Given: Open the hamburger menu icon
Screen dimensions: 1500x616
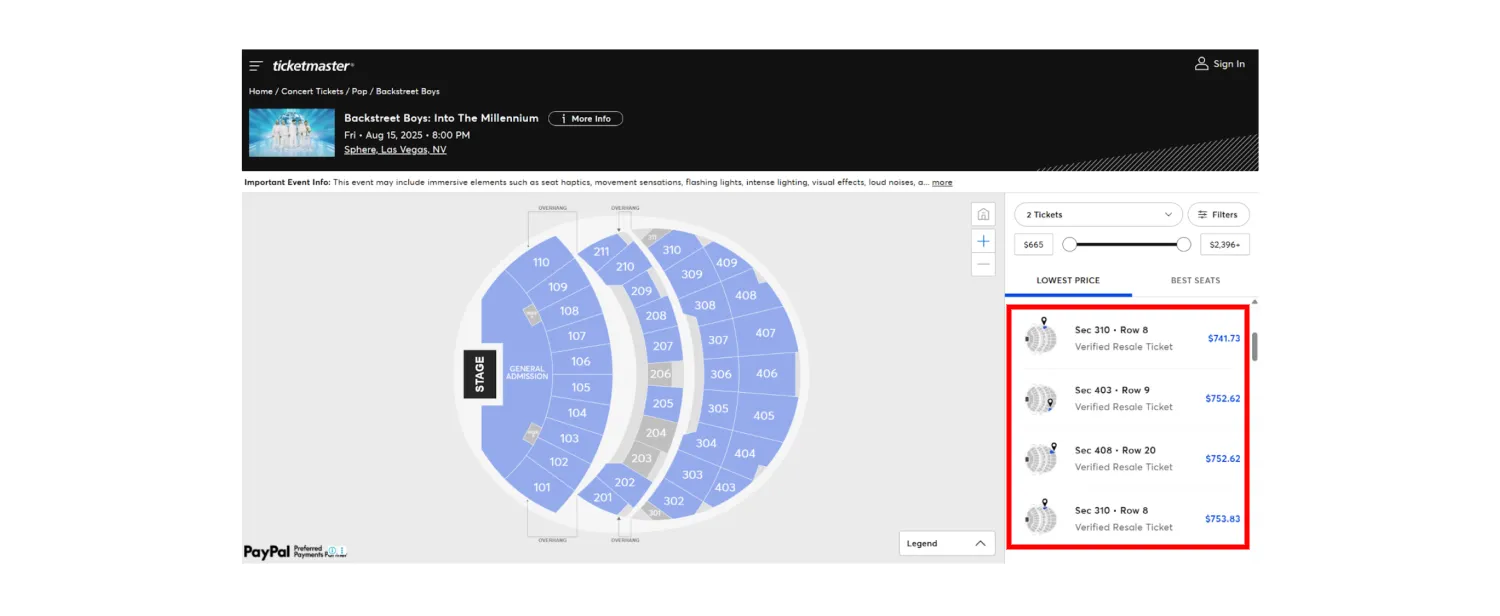Looking at the screenshot, I should pos(256,66).
